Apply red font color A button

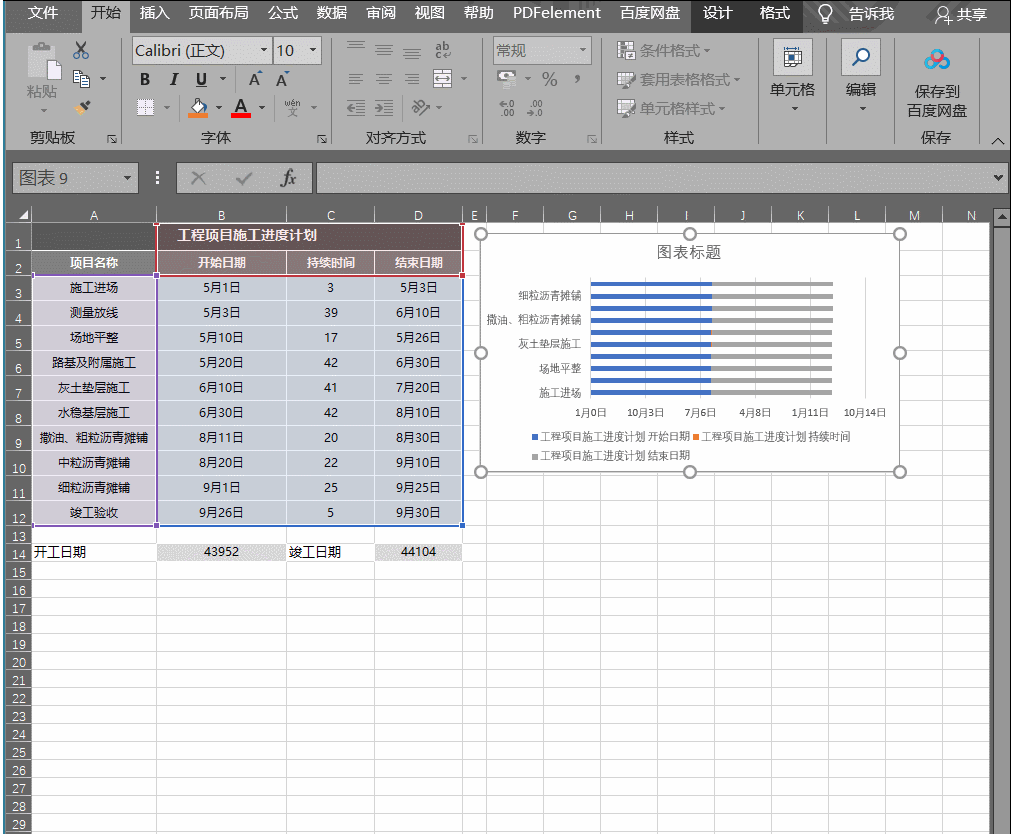click(x=241, y=108)
